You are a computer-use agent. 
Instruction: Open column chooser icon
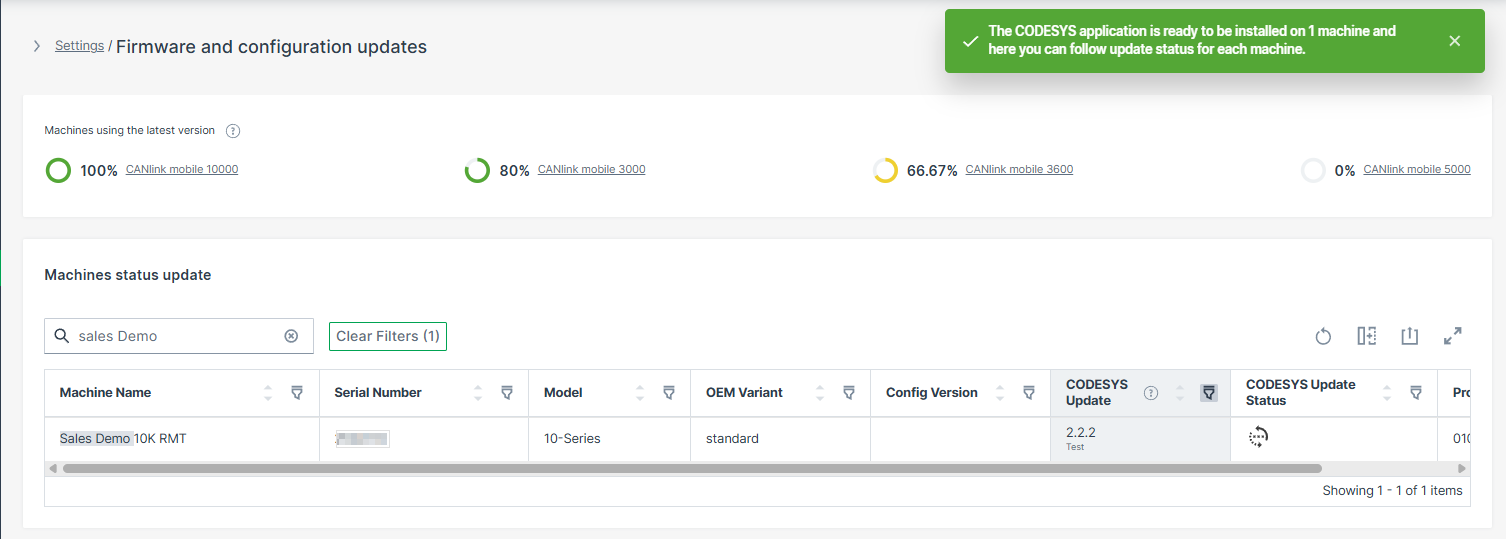click(1366, 336)
